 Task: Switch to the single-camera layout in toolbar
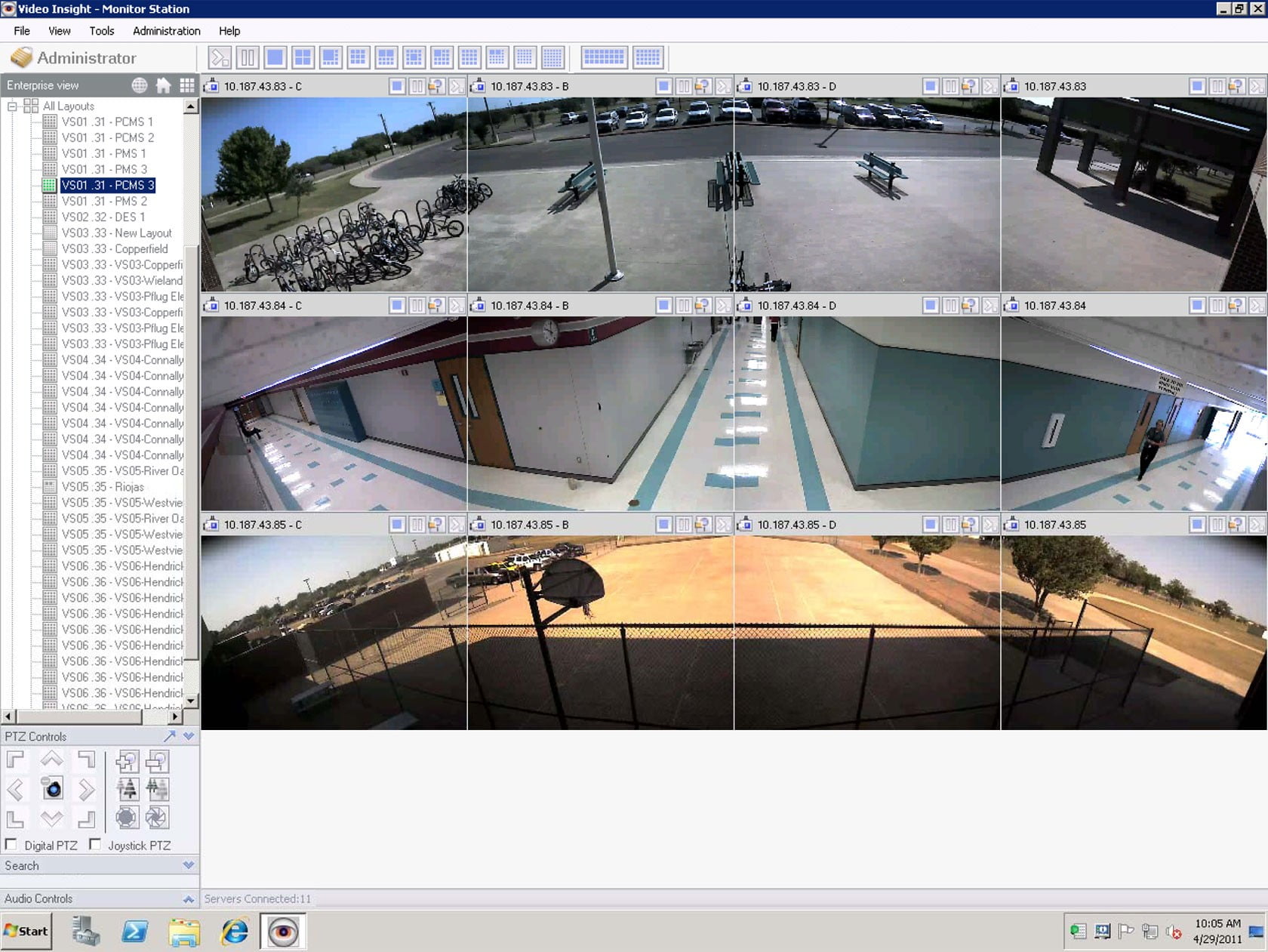275,57
